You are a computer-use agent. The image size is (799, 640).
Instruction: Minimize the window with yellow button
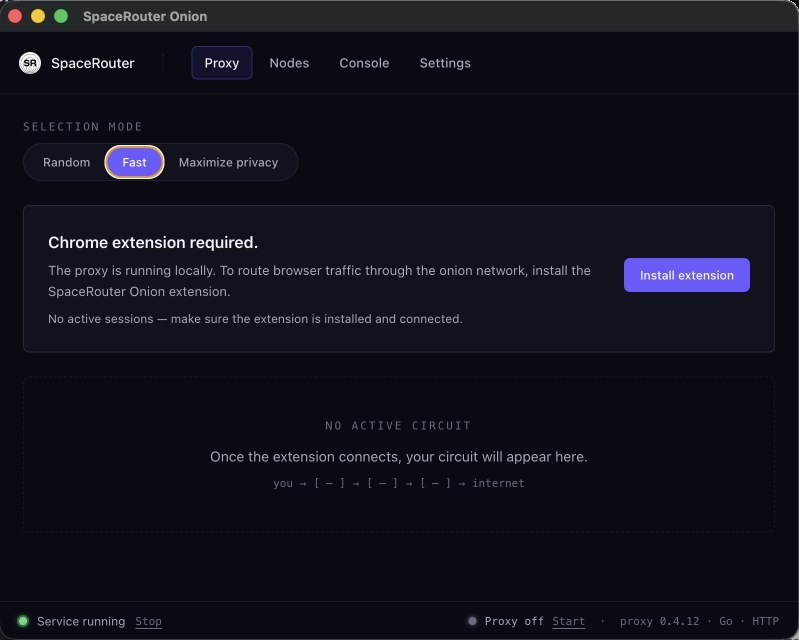[38, 16]
